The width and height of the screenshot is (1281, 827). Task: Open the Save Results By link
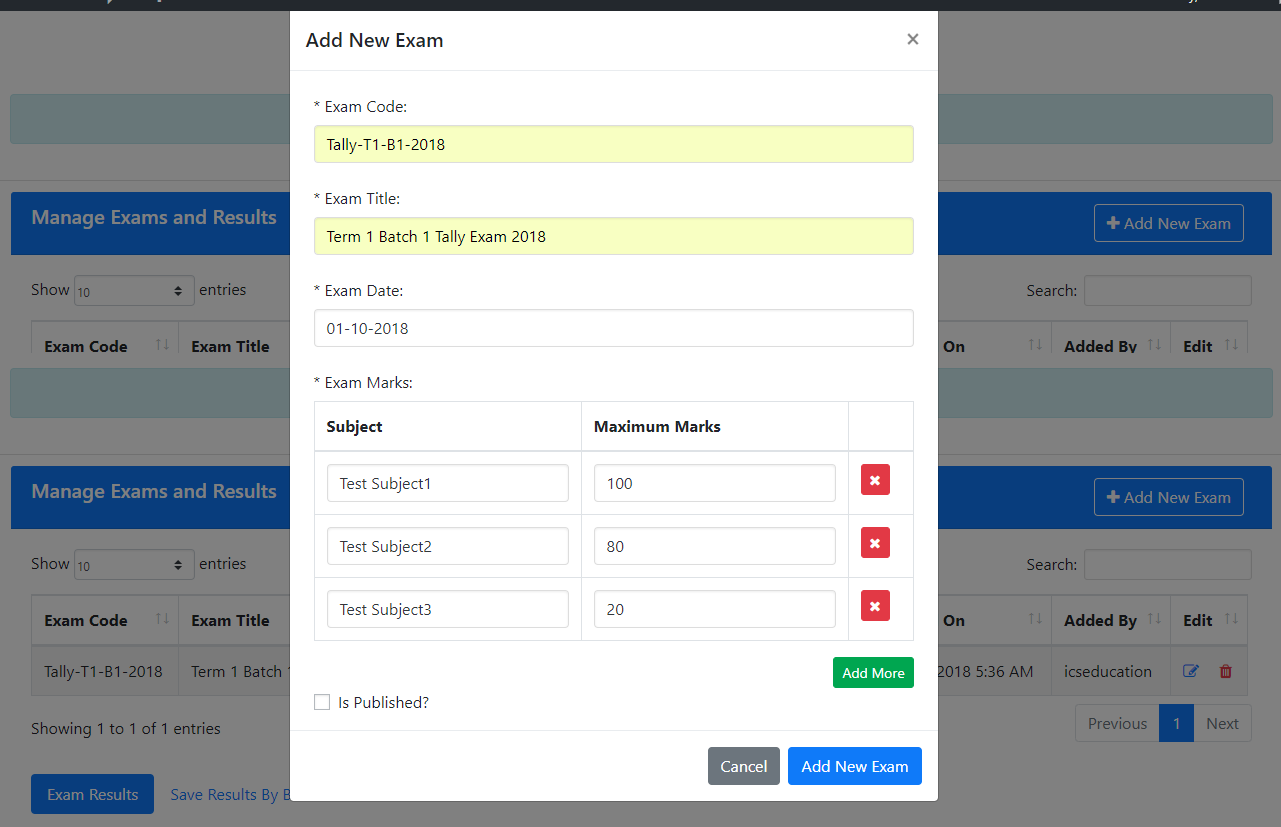pyautogui.click(x=230, y=794)
